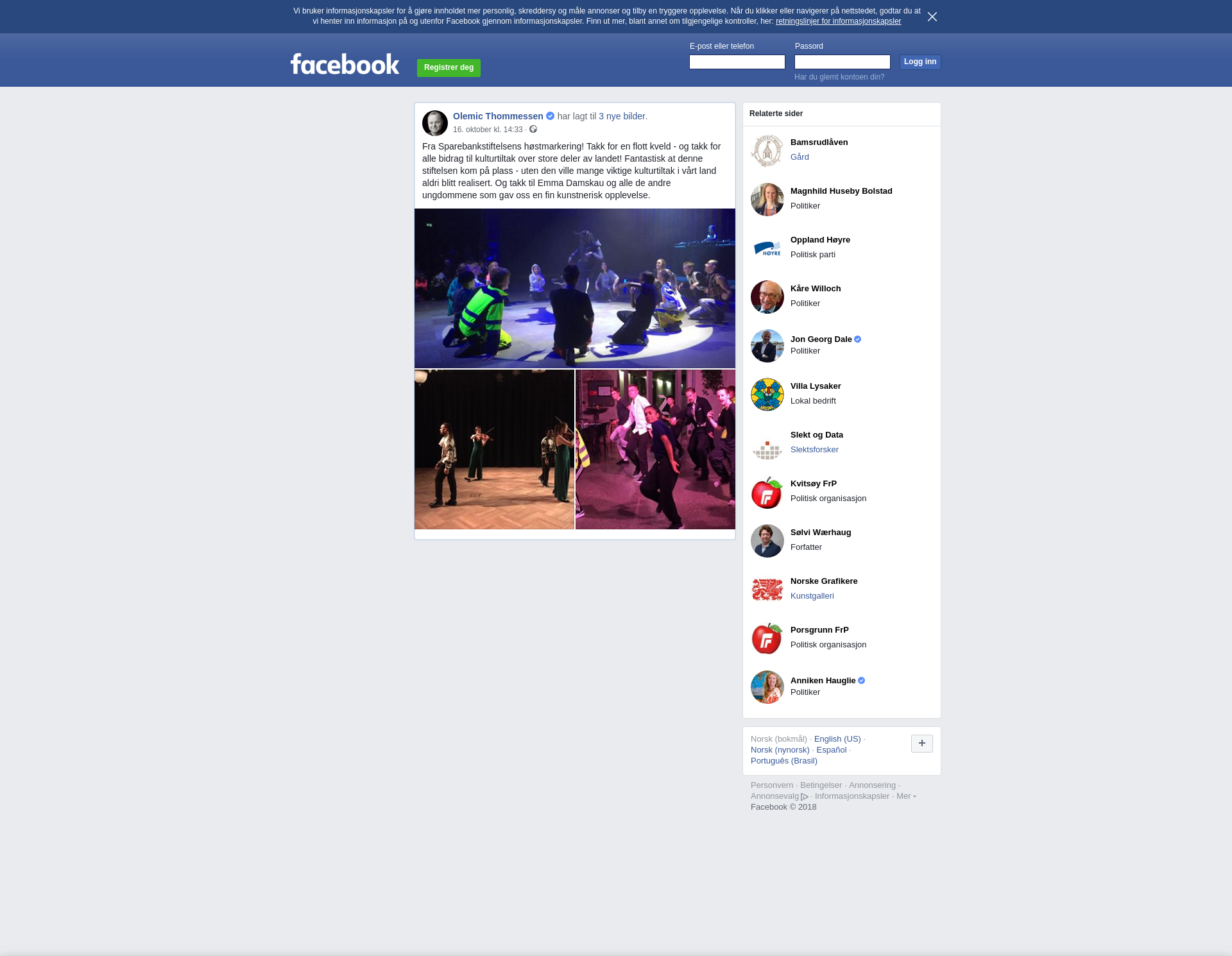
Task: Open Bamsrudlåven page name
Action: [x=819, y=142]
